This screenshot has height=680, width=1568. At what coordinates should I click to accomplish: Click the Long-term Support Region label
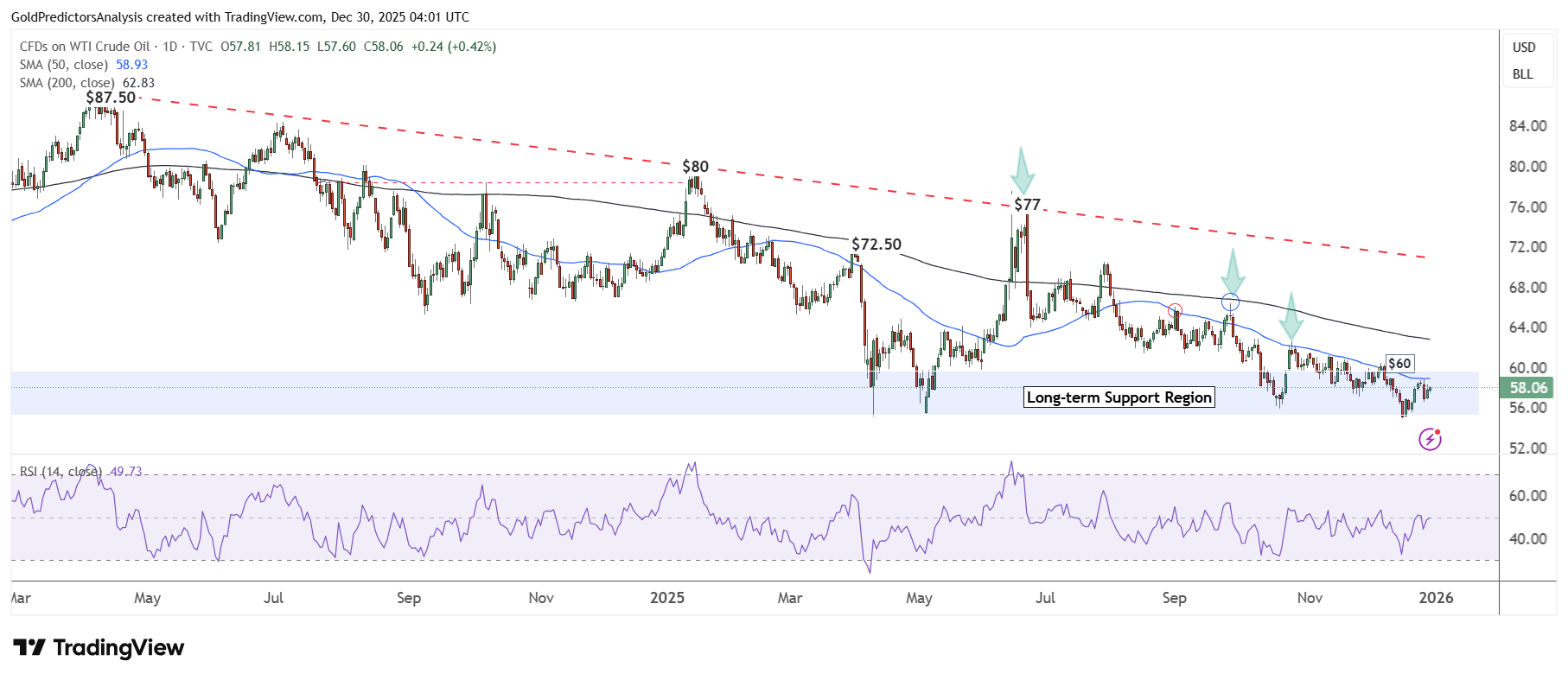pos(1119,397)
